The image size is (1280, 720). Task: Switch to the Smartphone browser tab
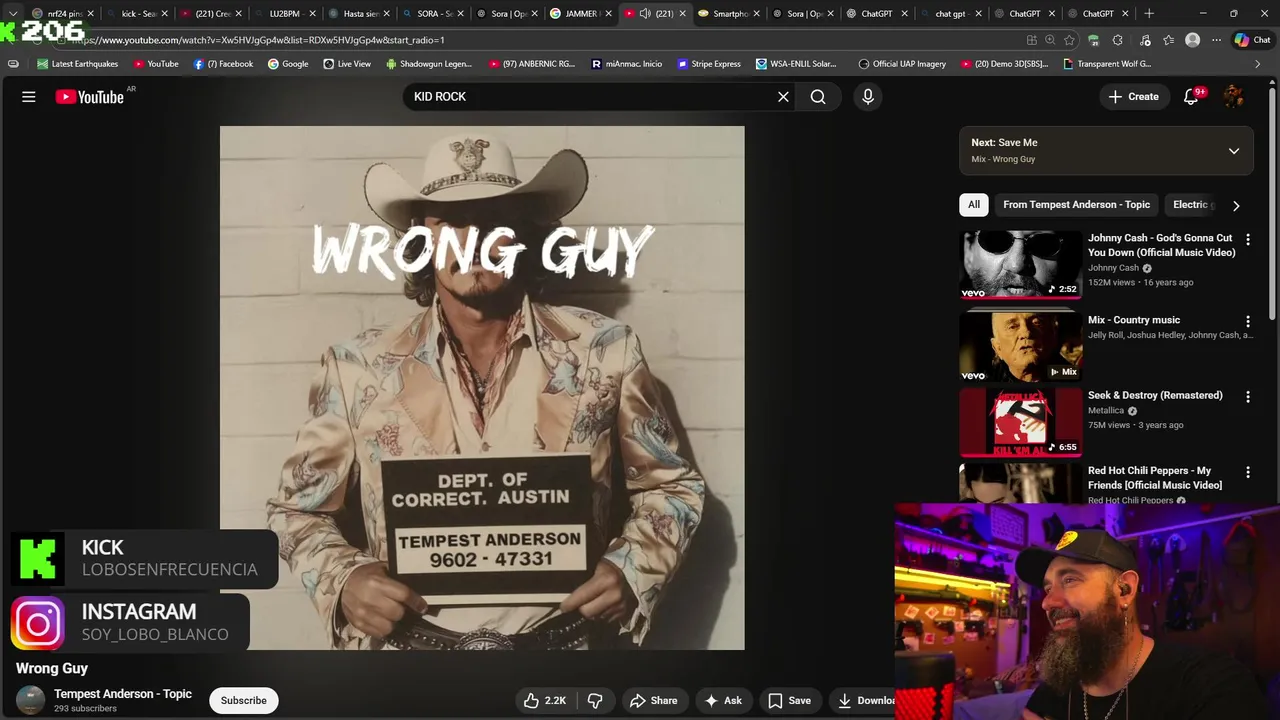722,14
